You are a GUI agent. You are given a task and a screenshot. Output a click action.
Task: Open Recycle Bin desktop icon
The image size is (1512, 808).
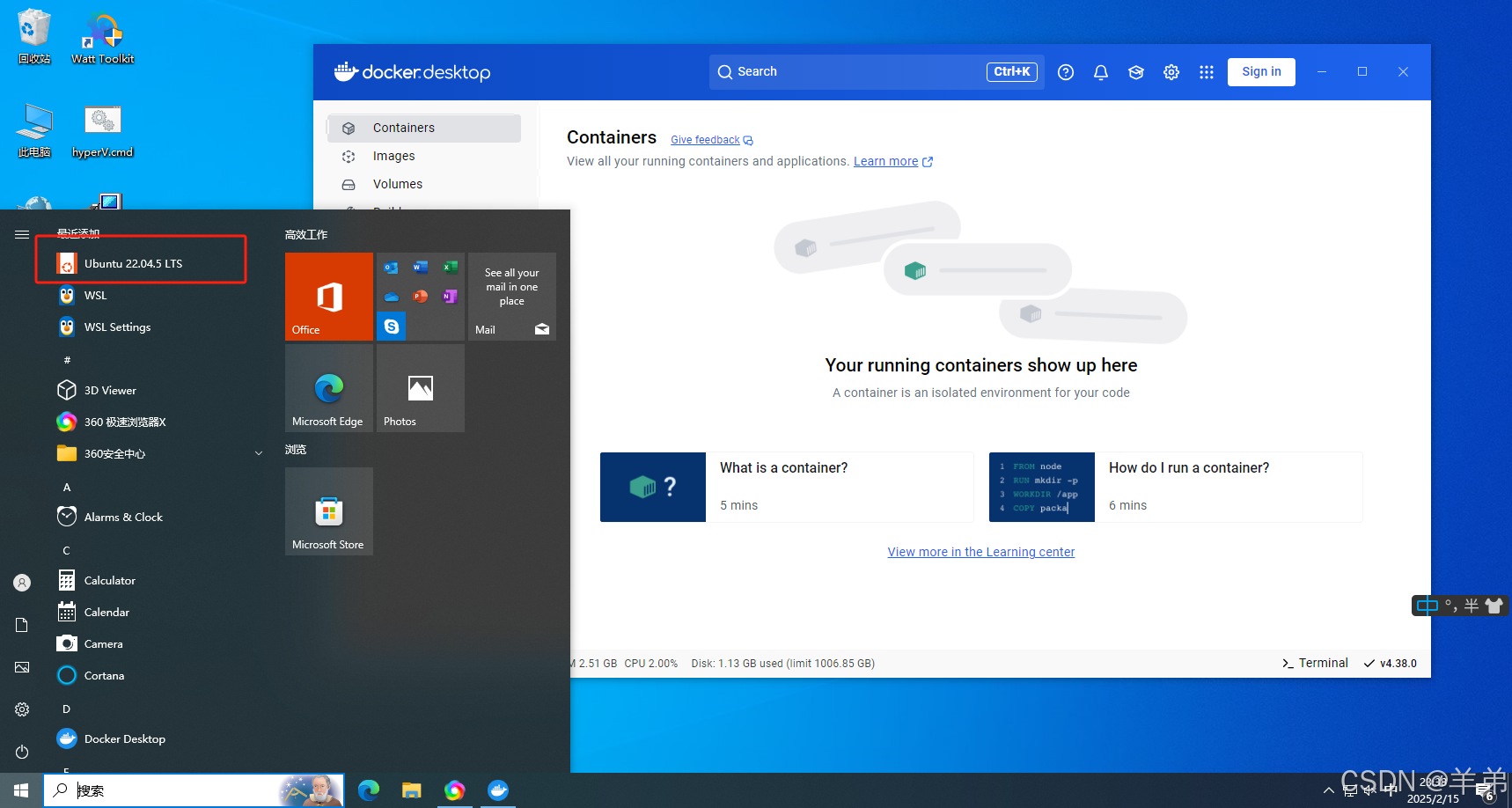(34, 36)
